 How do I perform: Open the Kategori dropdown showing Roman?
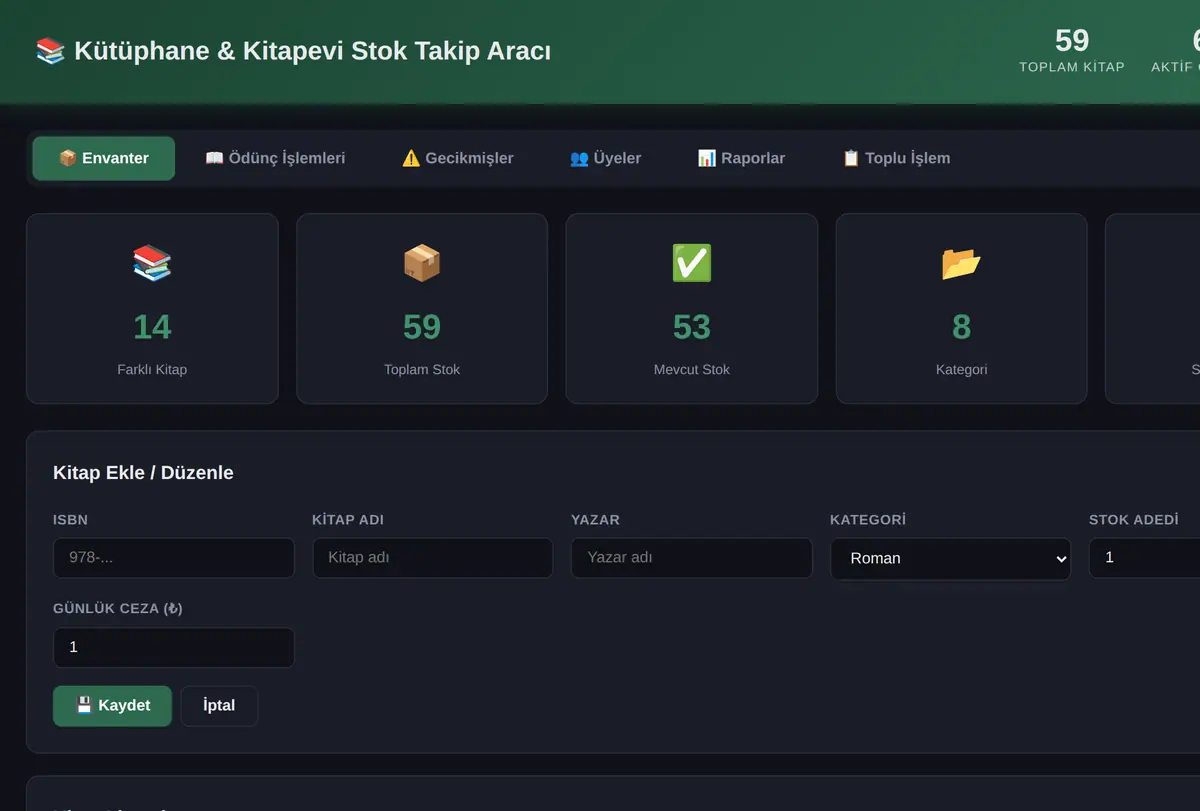coord(951,559)
